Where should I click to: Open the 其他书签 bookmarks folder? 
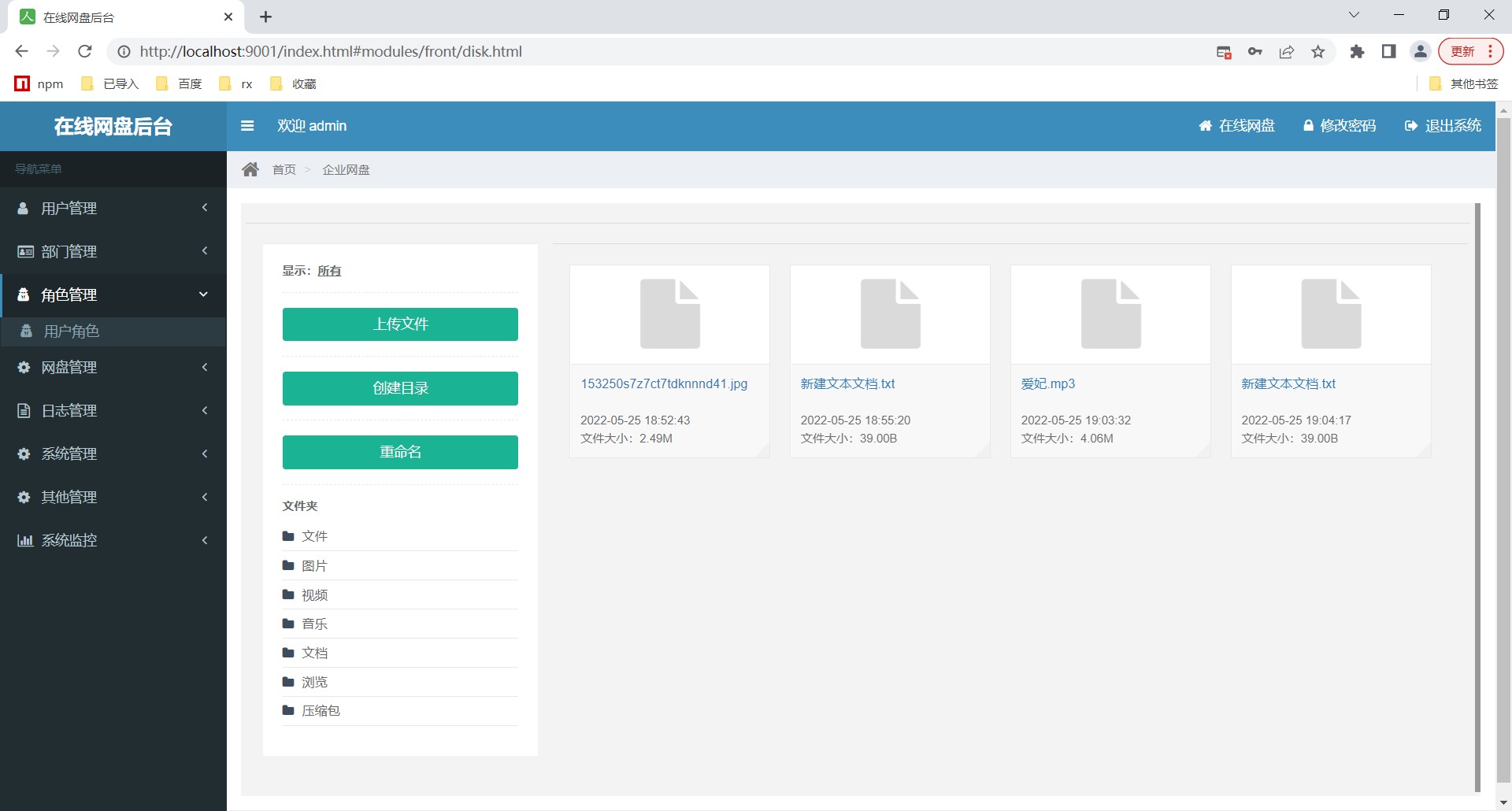(1463, 84)
